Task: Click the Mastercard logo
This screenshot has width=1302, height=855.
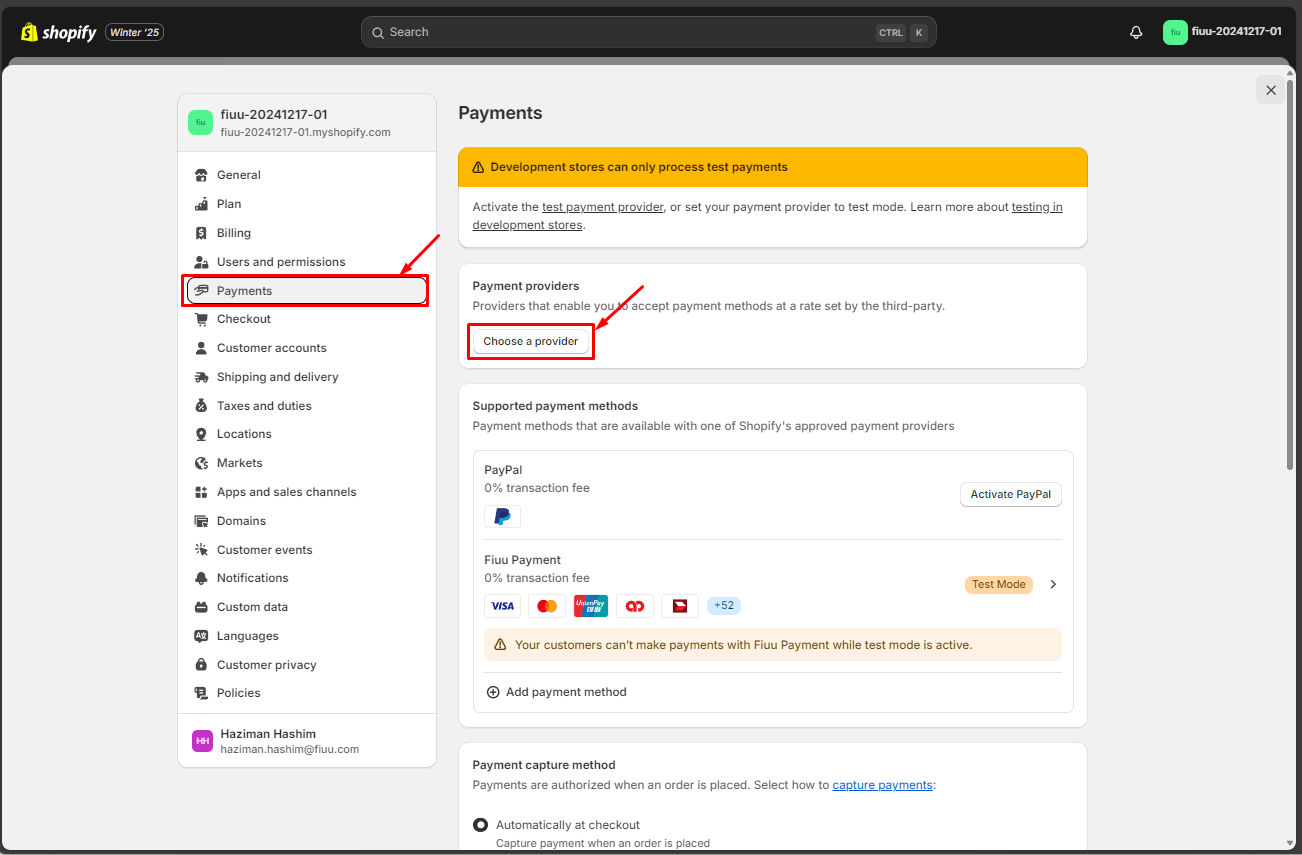Action: click(x=546, y=606)
